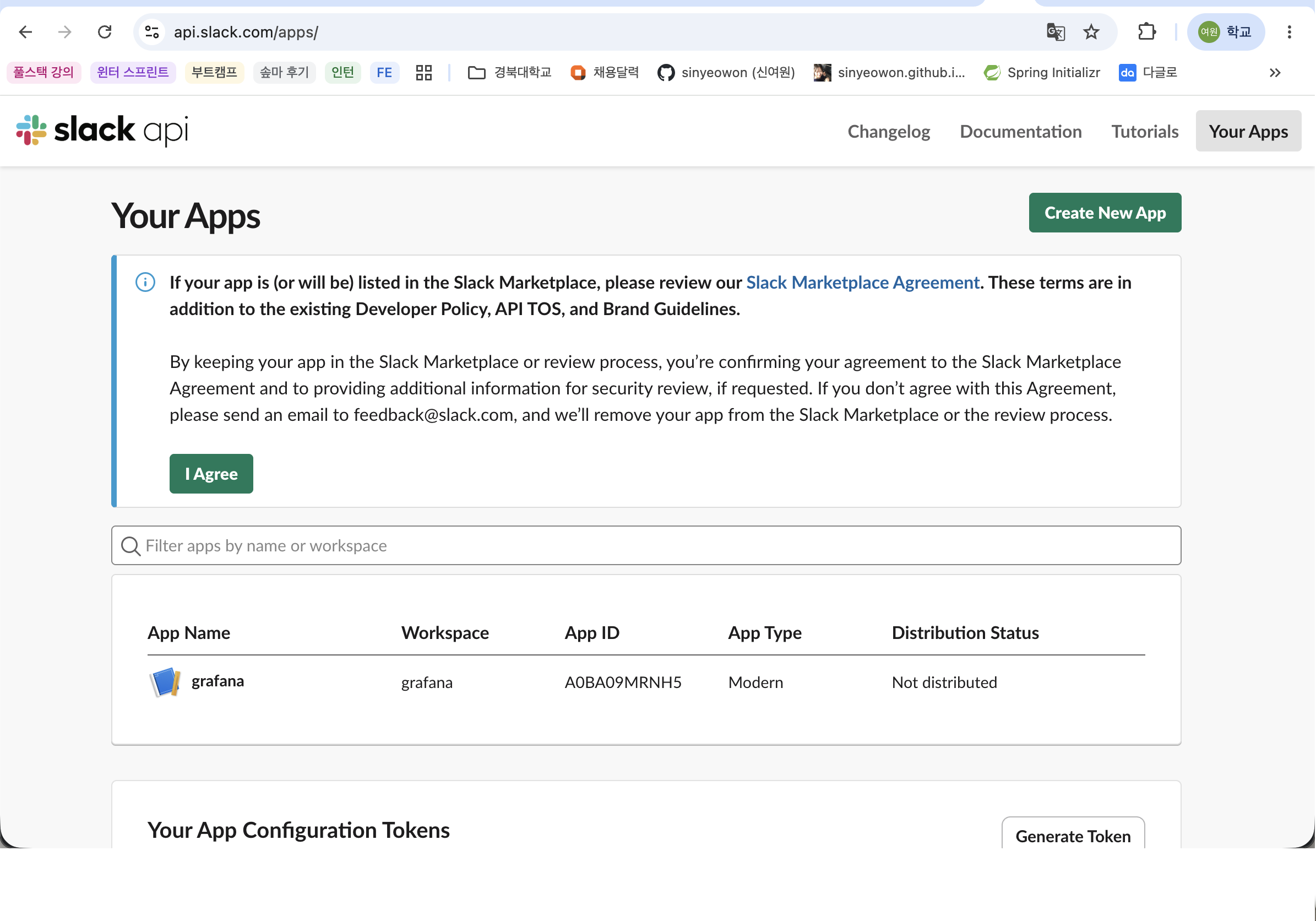
Task: Open the browser extensions menu
Action: pyautogui.click(x=1146, y=32)
